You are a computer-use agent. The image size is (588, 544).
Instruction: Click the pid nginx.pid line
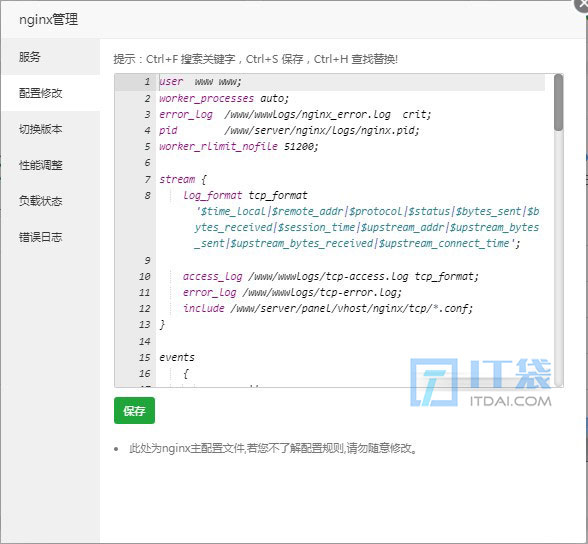coord(289,130)
